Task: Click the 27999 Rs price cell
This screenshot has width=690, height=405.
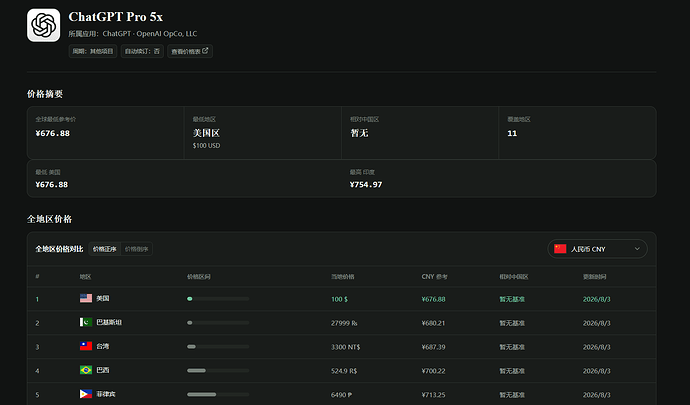Action: 344,323
